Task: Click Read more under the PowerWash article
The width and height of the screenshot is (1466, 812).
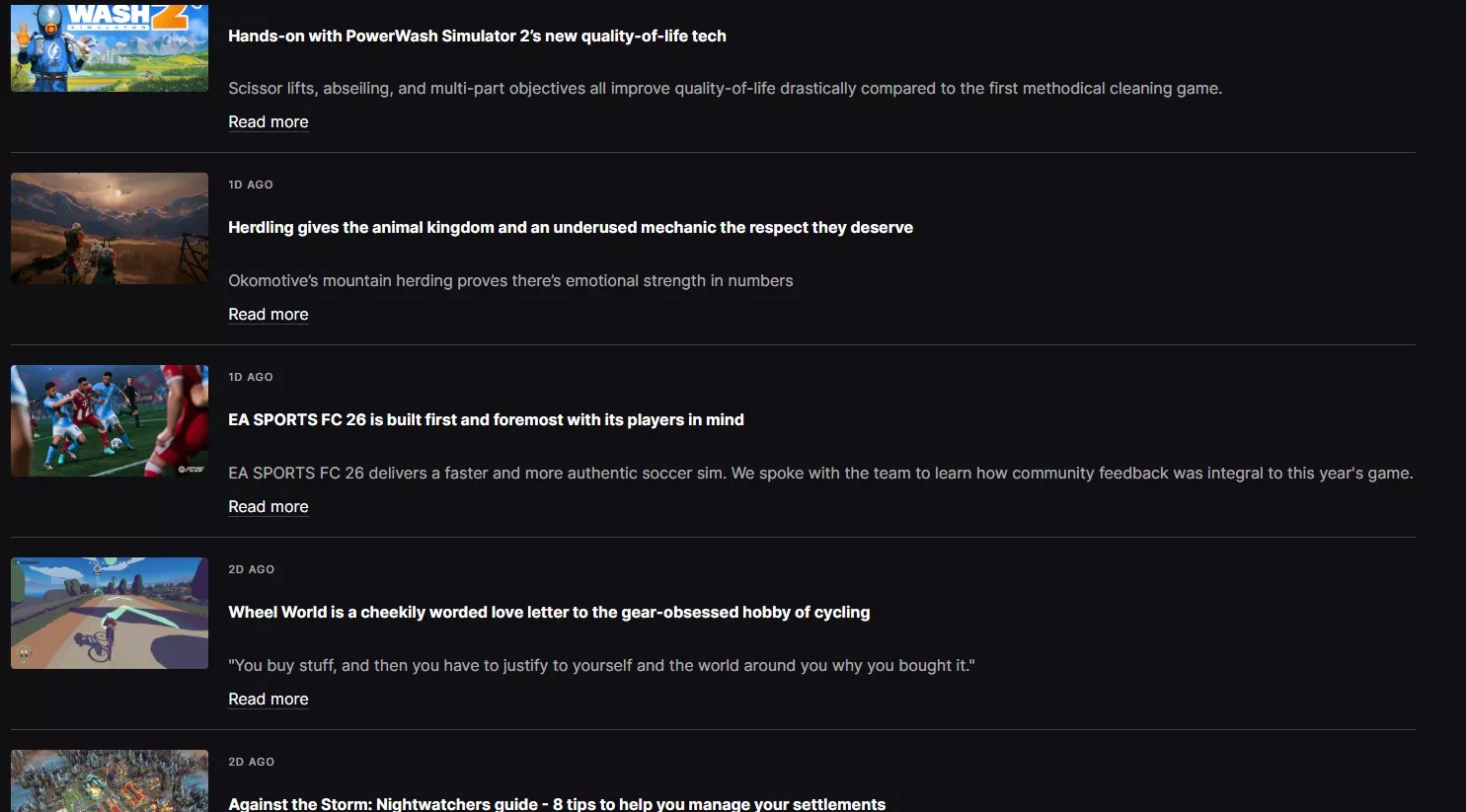Action: pyautogui.click(x=269, y=121)
